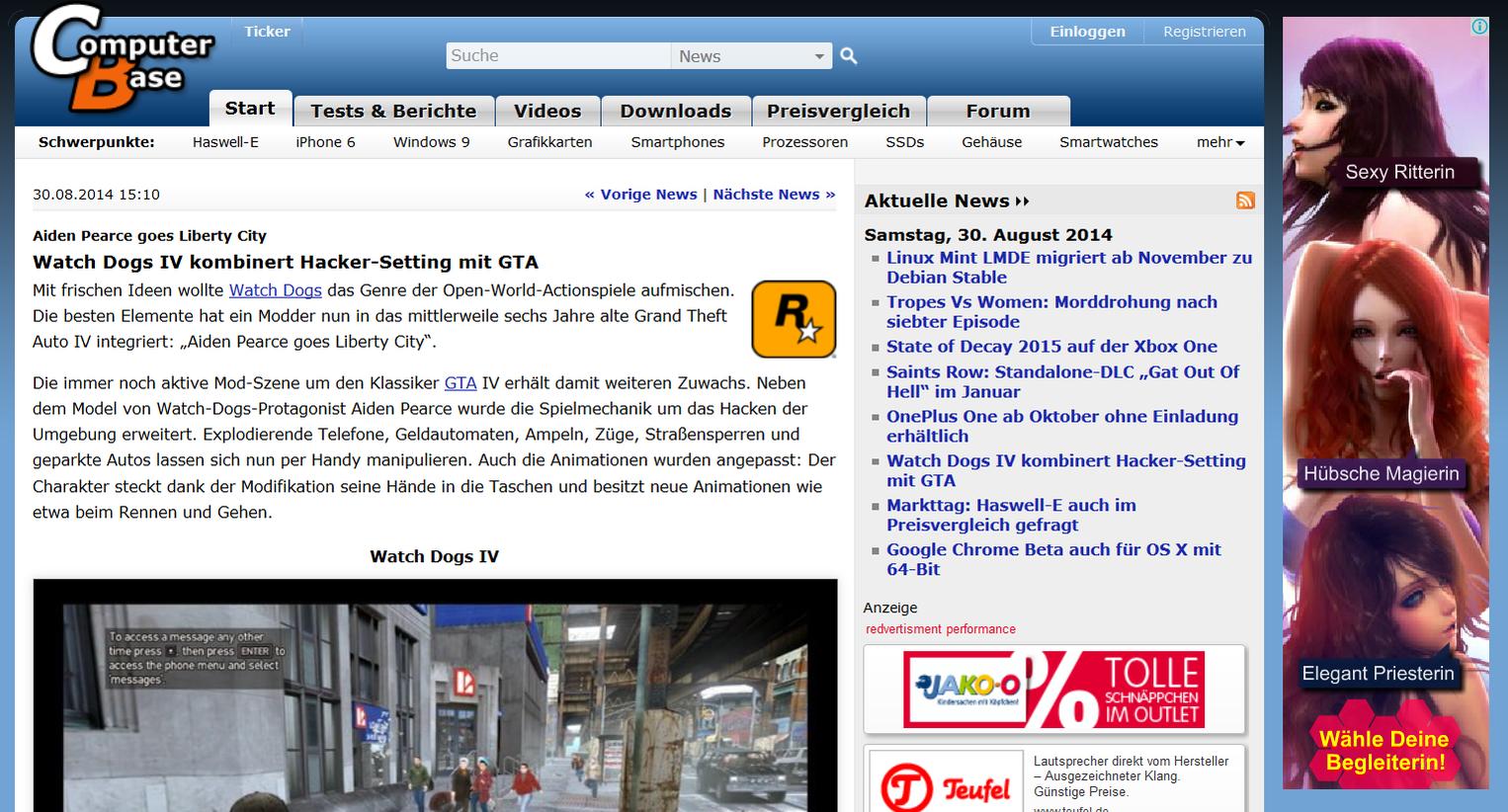Open OnePlus One ab Oktober news item
This screenshot has width=1508, height=812.
1062,426
